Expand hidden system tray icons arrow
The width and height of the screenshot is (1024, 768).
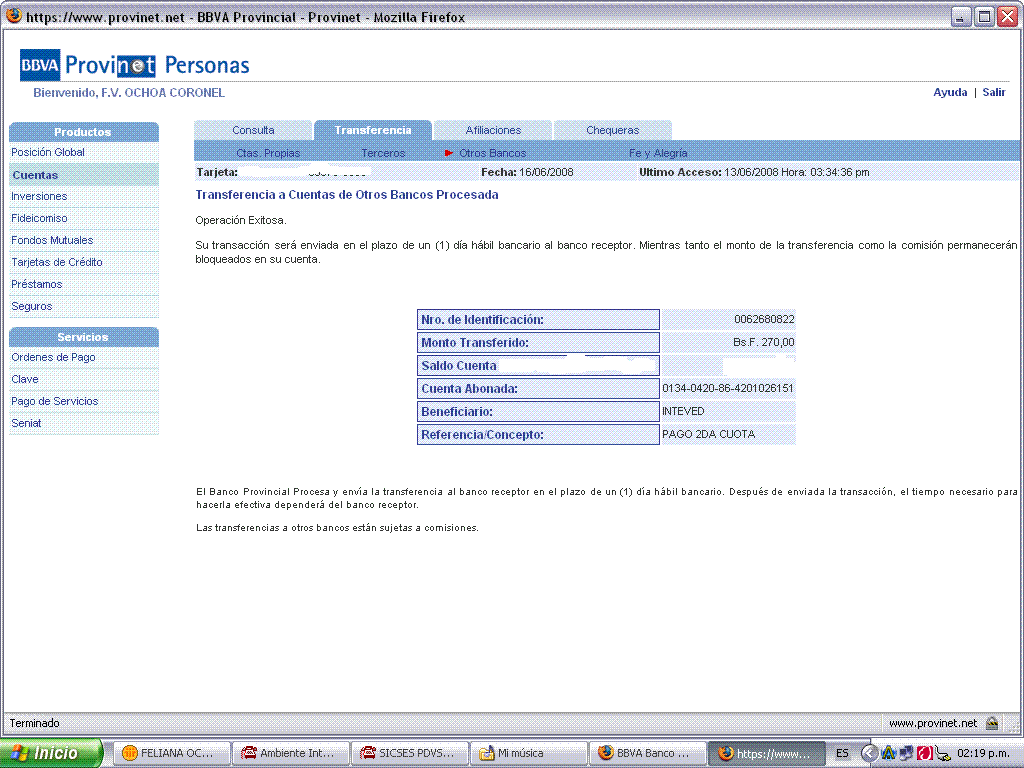point(869,753)
